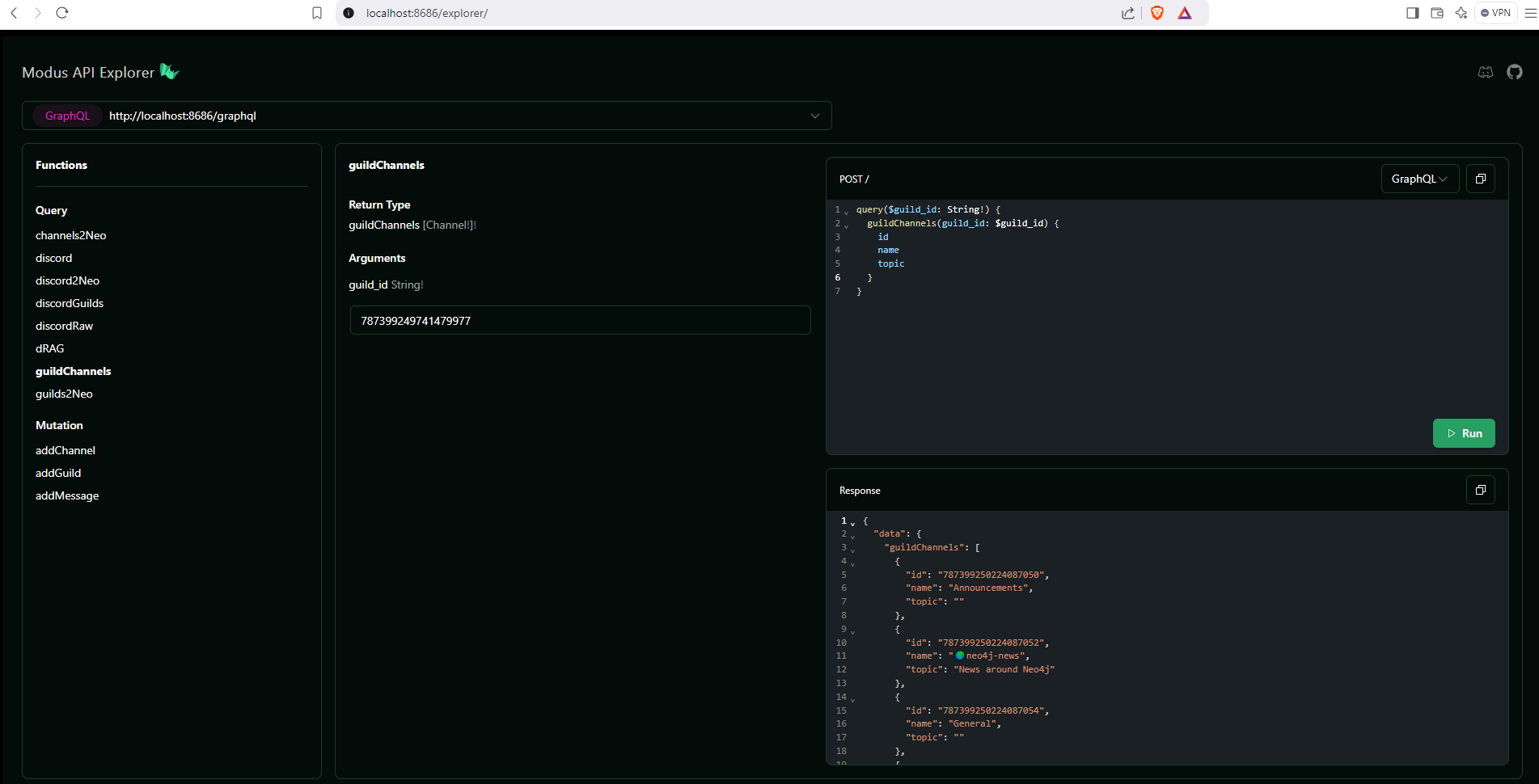Click the Modus logo icon
Screen dimensions: 1539x784
169,71
